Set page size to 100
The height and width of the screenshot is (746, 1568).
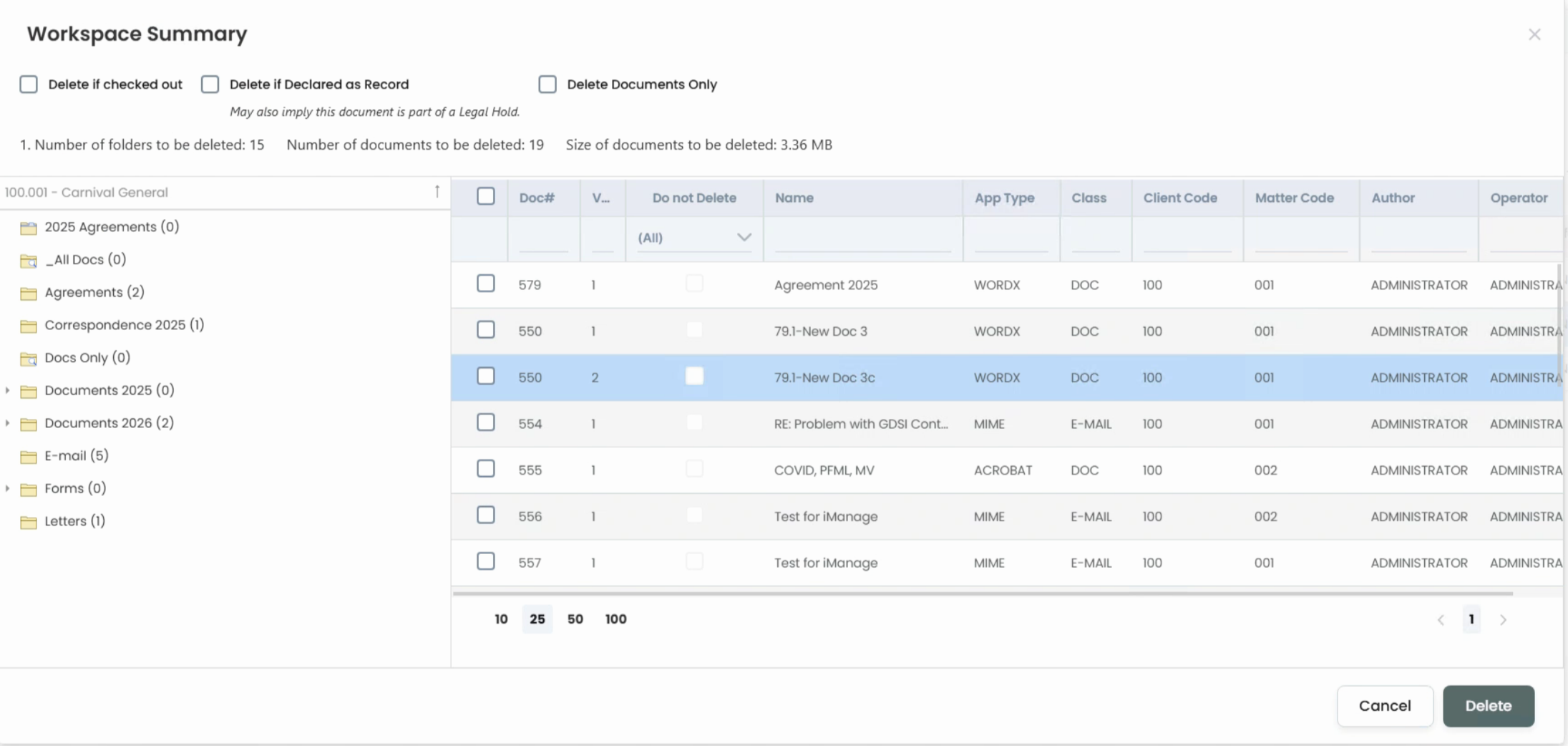tap(615, 619)
